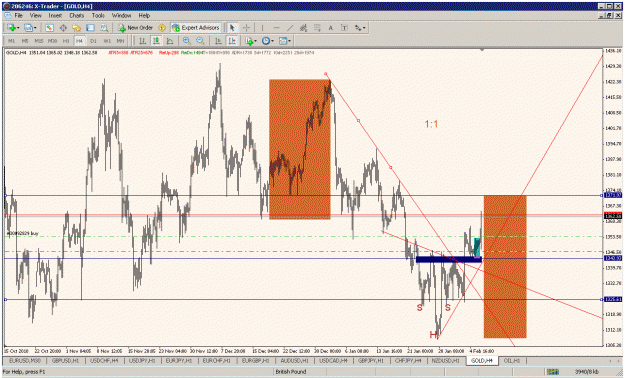The height and width of the screenshot is (378, 625).
Task: Switch timeframe to D1
Action: click(x=93, y=41)
